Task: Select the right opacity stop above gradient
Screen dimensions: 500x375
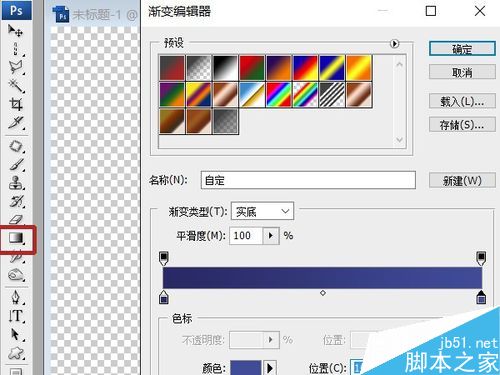Action: (x=481, y=258)
